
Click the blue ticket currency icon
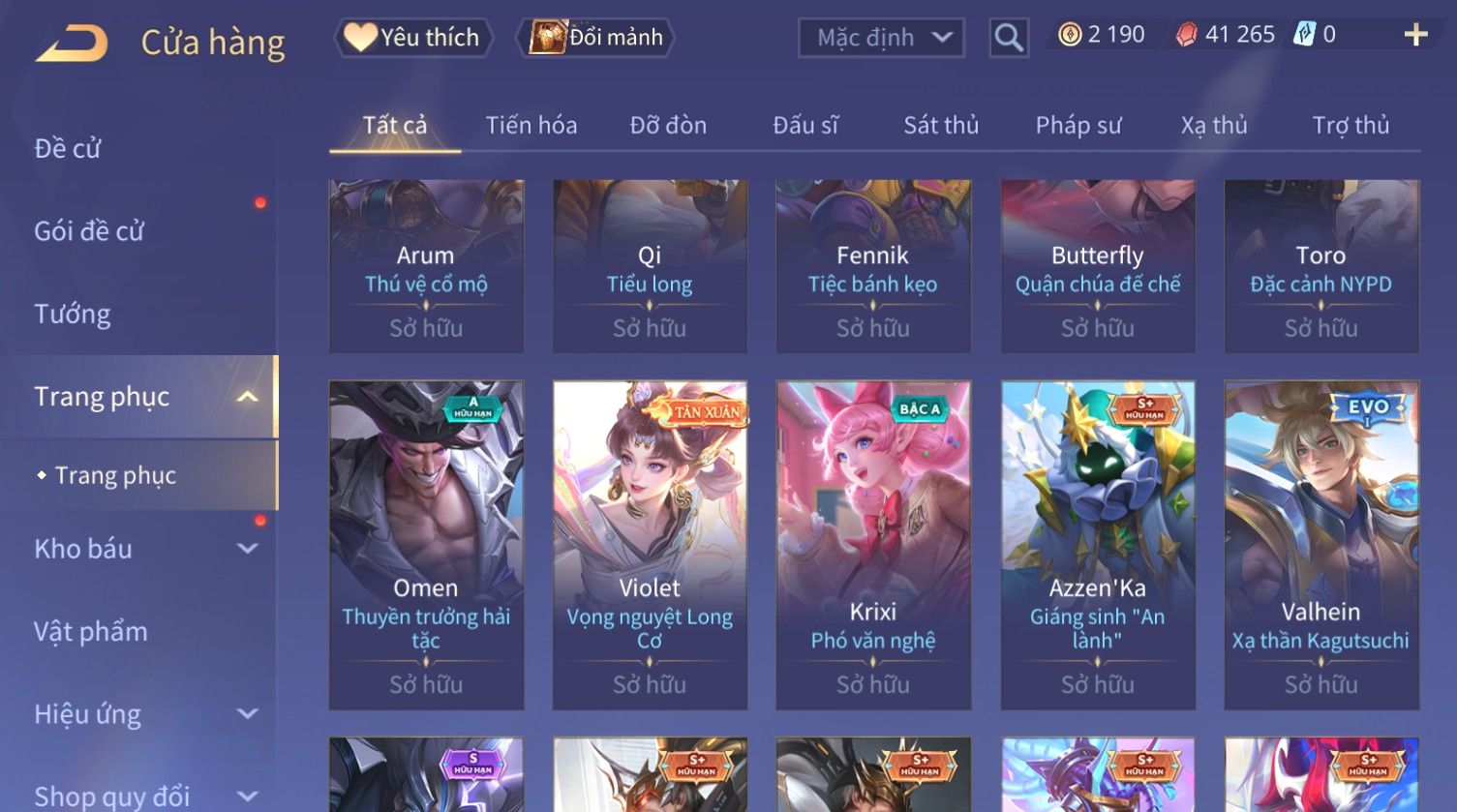click(x=1306, y=35)
